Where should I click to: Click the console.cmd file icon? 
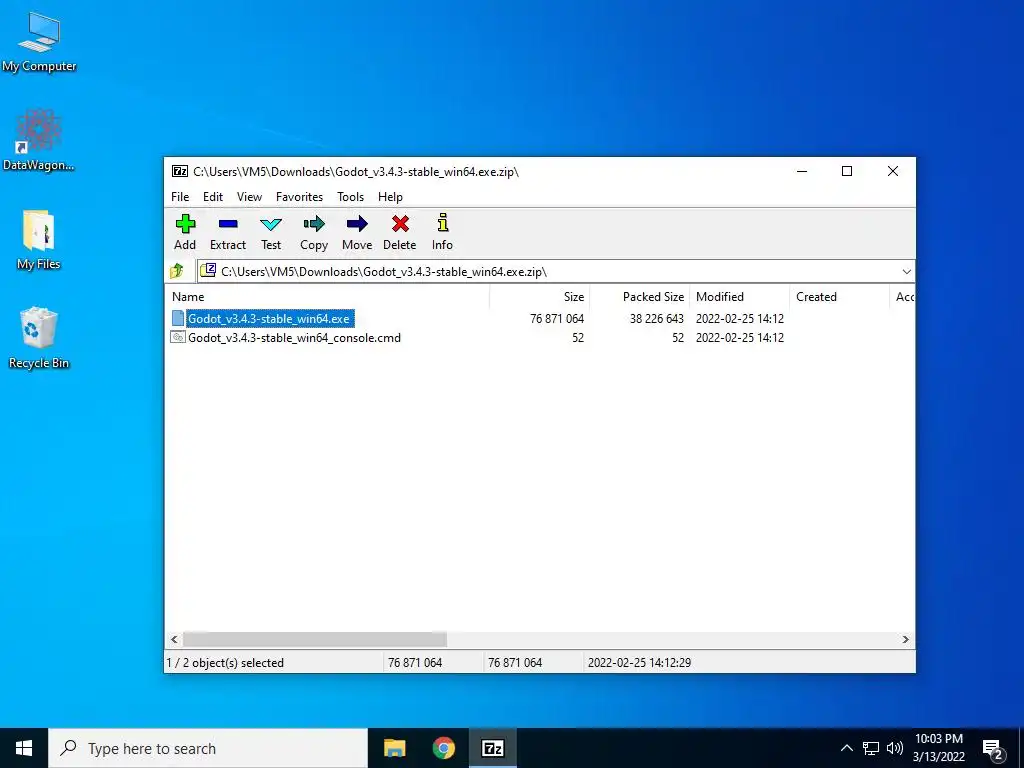(x=178, y=337)
